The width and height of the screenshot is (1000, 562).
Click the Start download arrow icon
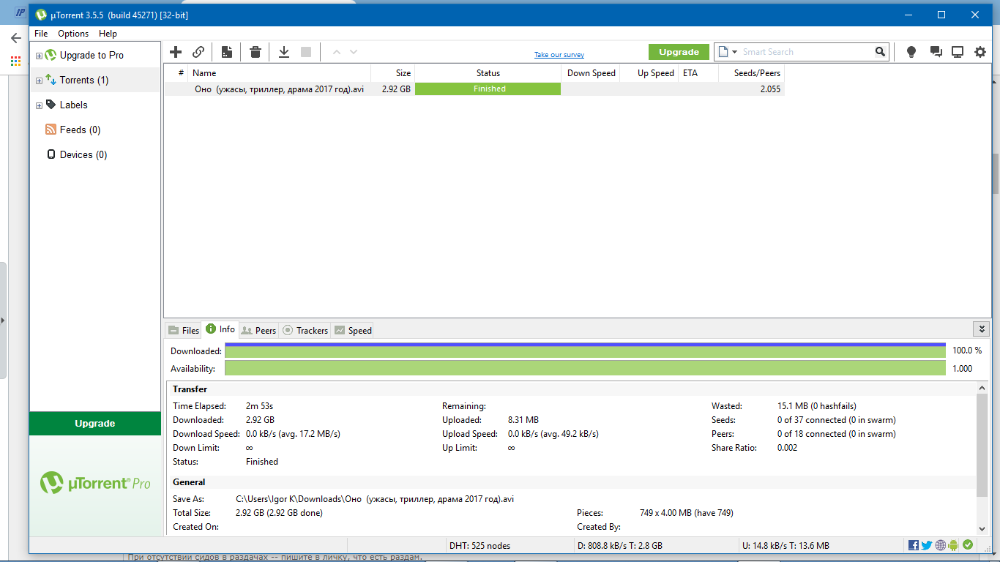(x=284, y=52)
